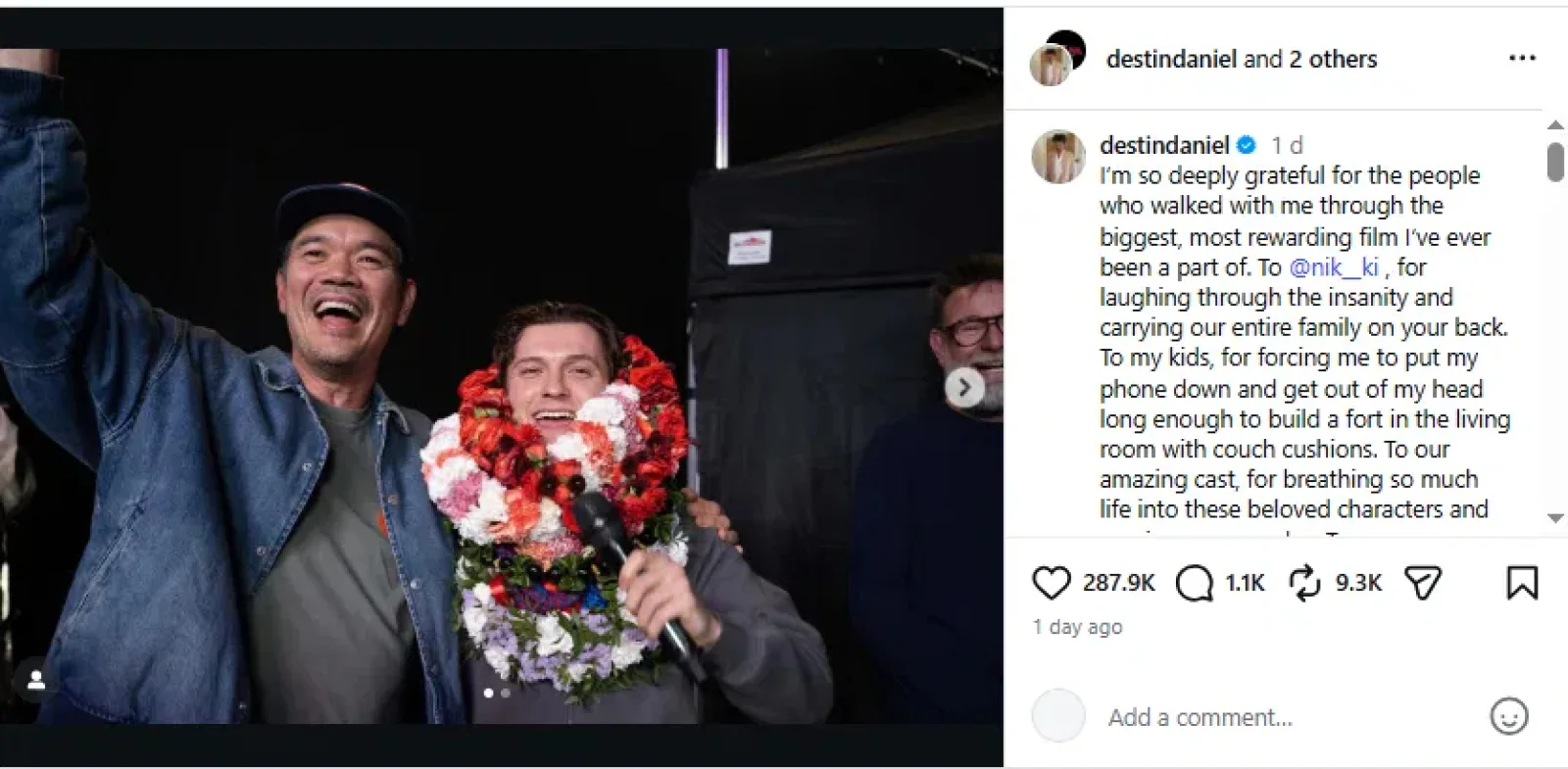This screenshot has height=769, width=1568.
Task: Like the post by clicking the heart icon
Action: tap(1052, 582)
